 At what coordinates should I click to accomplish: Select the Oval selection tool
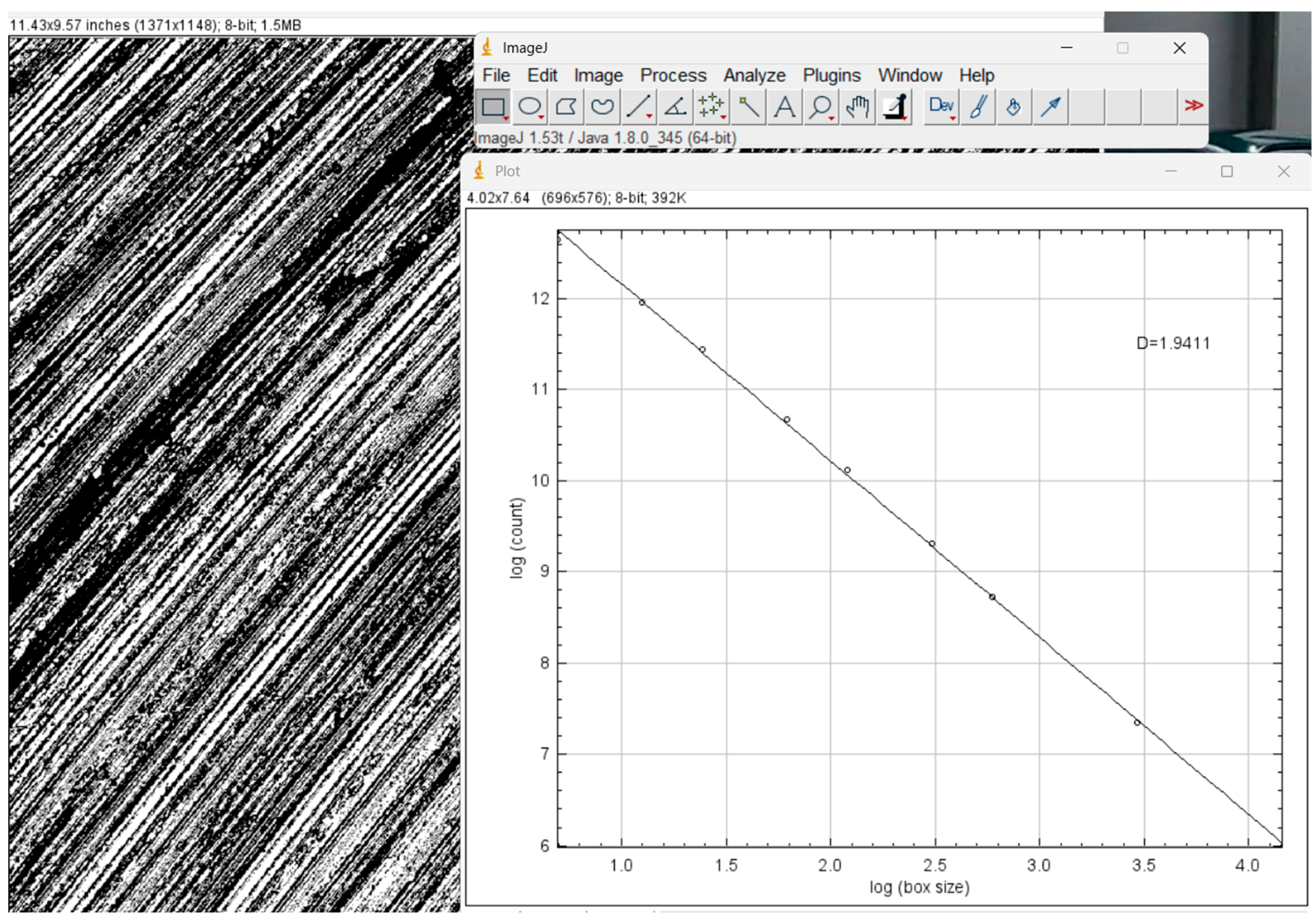point(530,107)
